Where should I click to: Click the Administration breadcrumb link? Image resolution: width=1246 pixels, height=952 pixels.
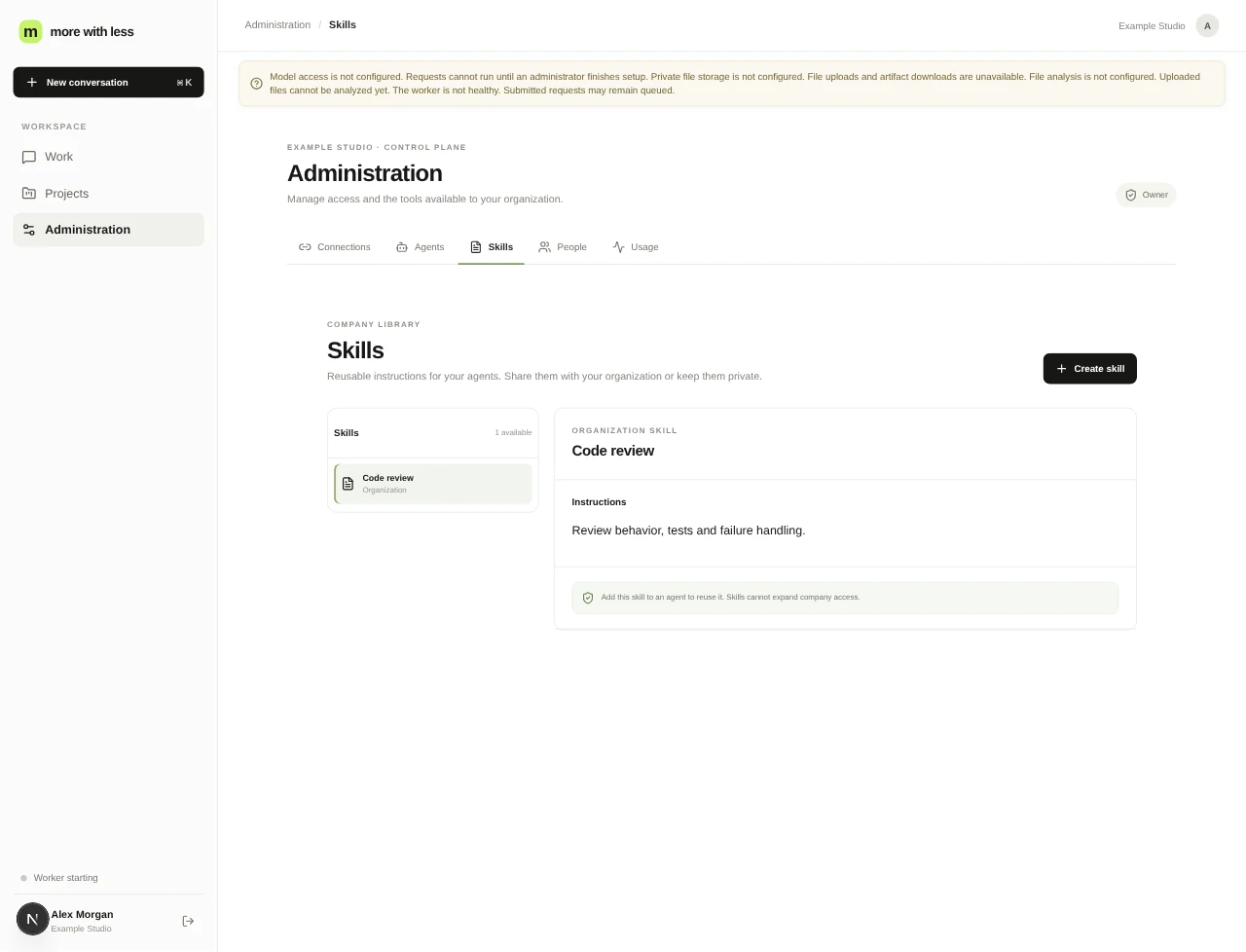click(277, 24)
